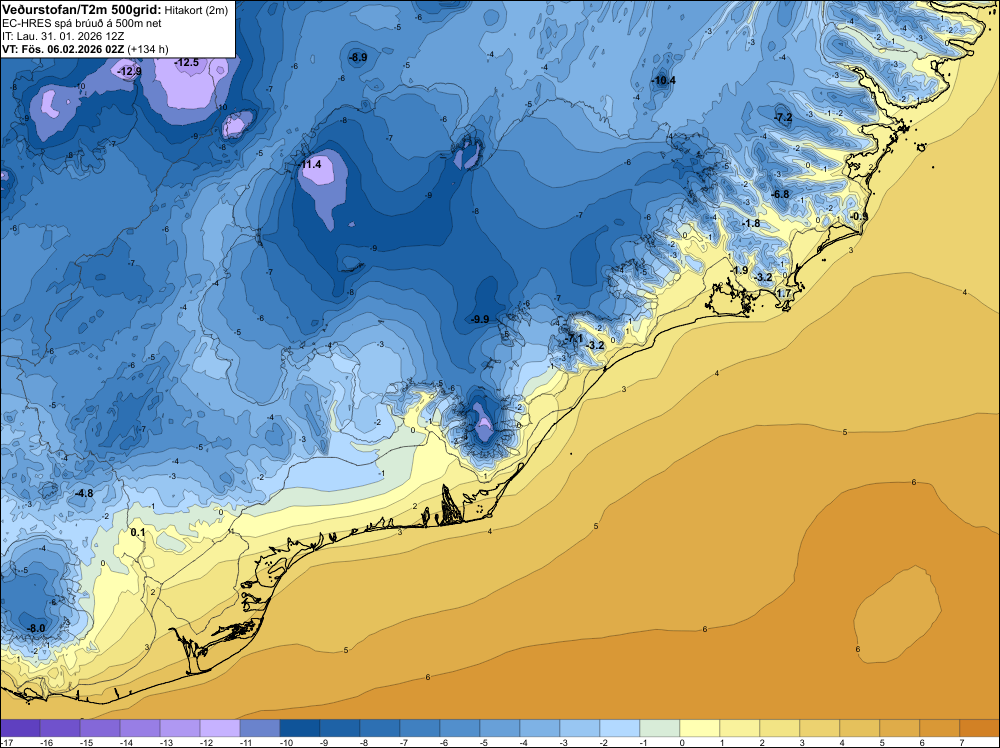
Task: Click the -11 legend color swatch
Action: (x=260, y=728)
